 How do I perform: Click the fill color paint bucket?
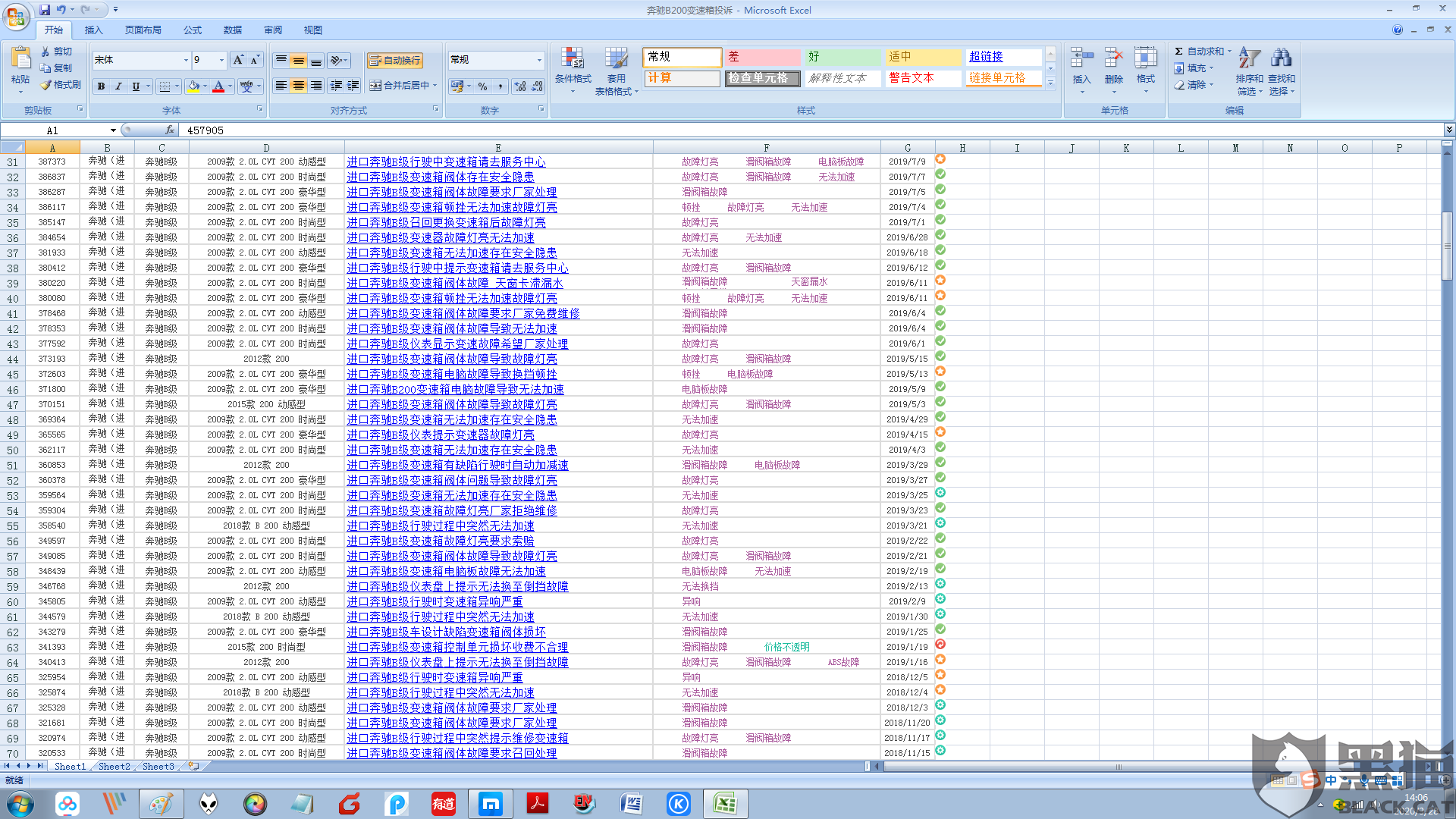click(x=193, y=86)
